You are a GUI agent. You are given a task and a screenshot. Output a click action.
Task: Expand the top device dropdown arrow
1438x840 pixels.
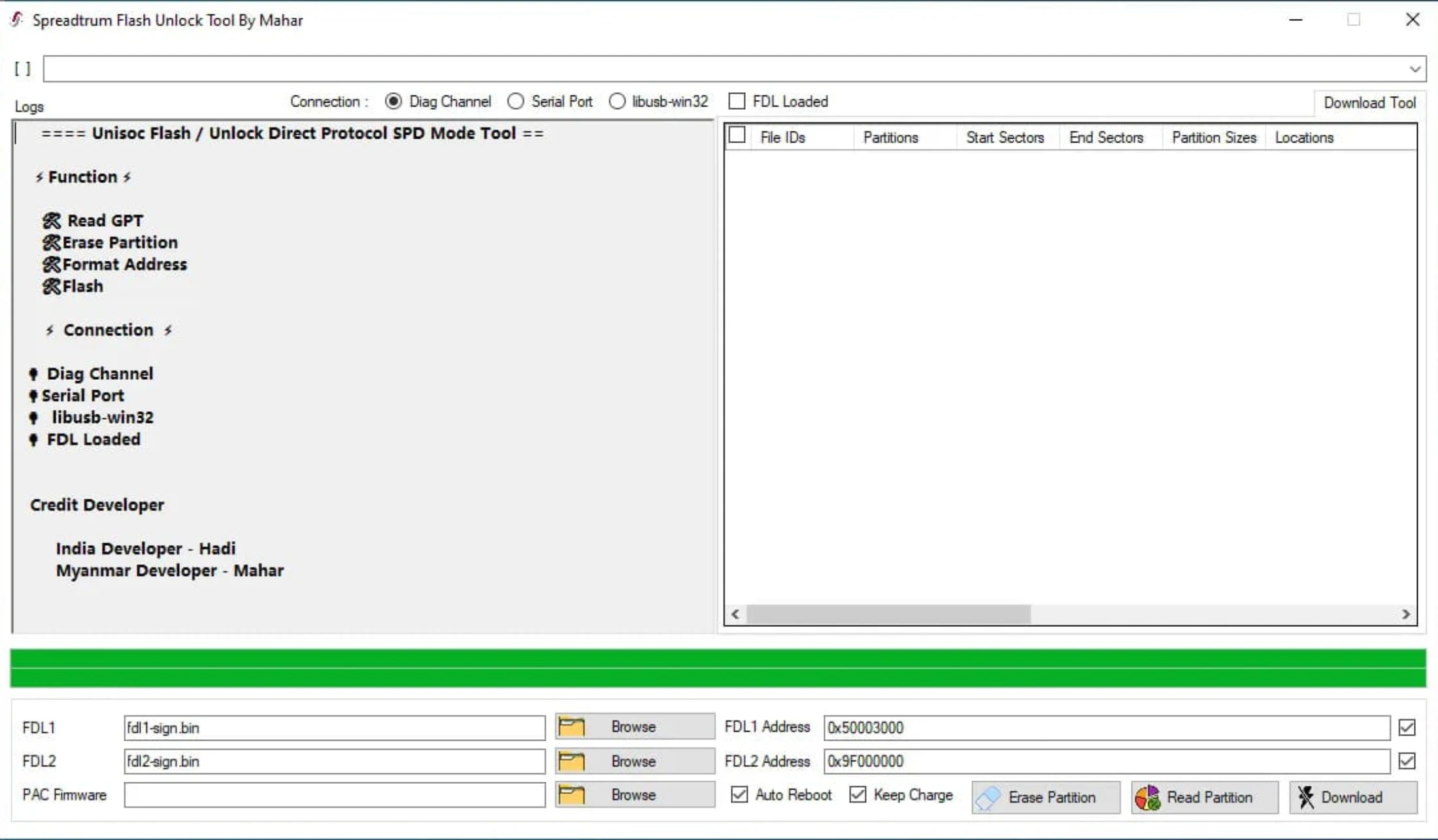pyautogui.click(x=1414, y=69)
